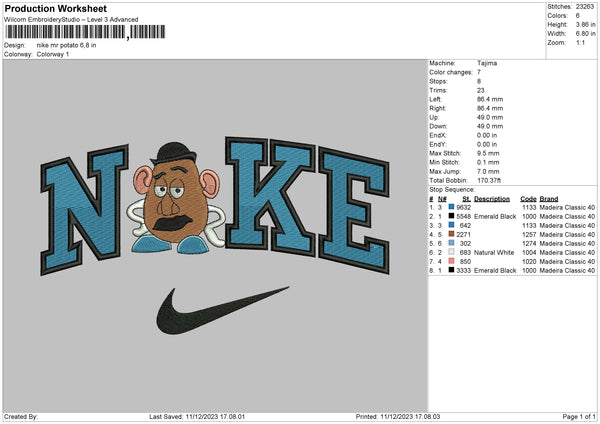Click the 'Page 1 of 1' footer text
The image size is (600, 424).
coord(579,416)
